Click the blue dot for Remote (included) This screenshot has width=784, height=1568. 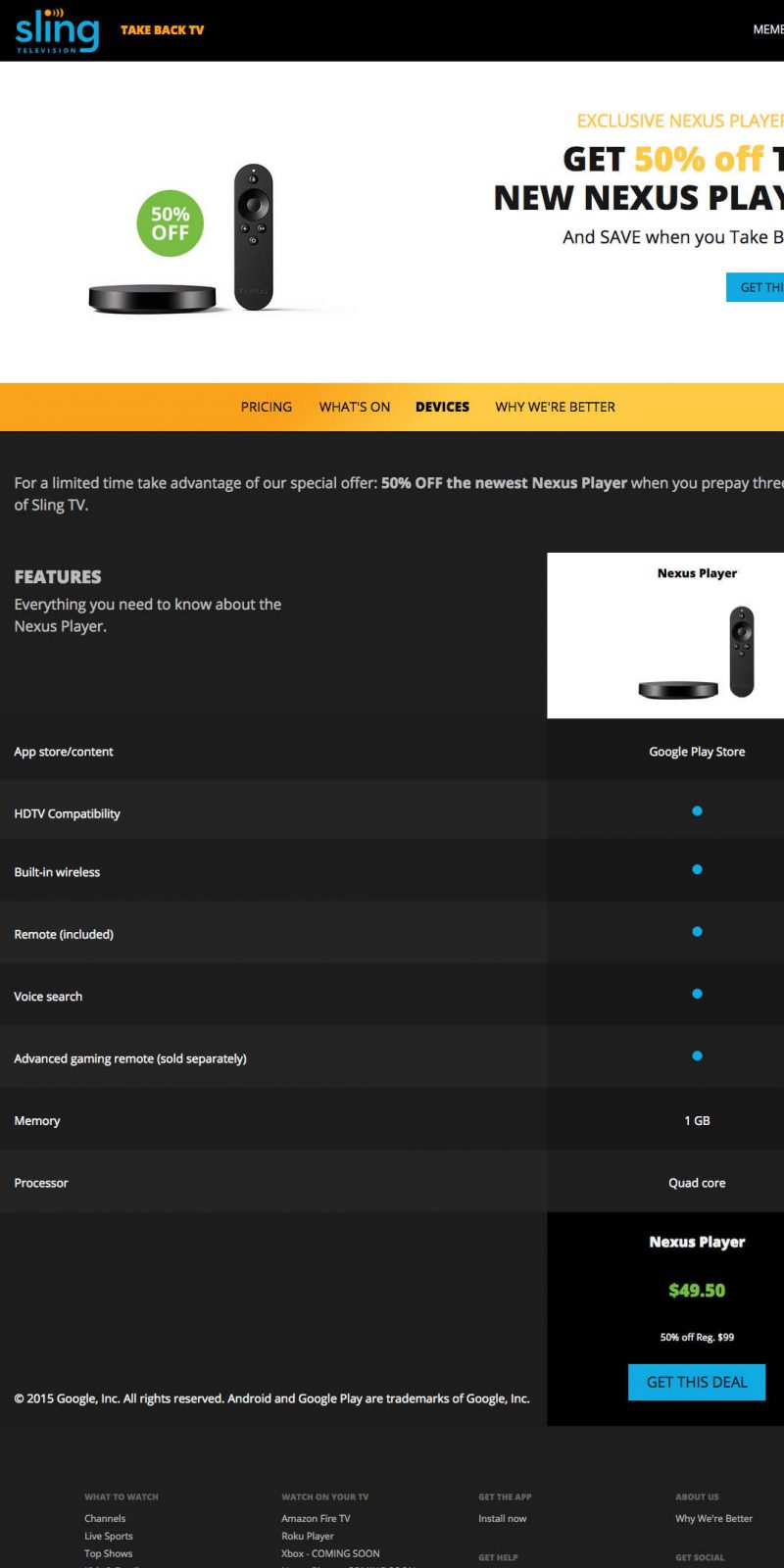pos(697,932)
